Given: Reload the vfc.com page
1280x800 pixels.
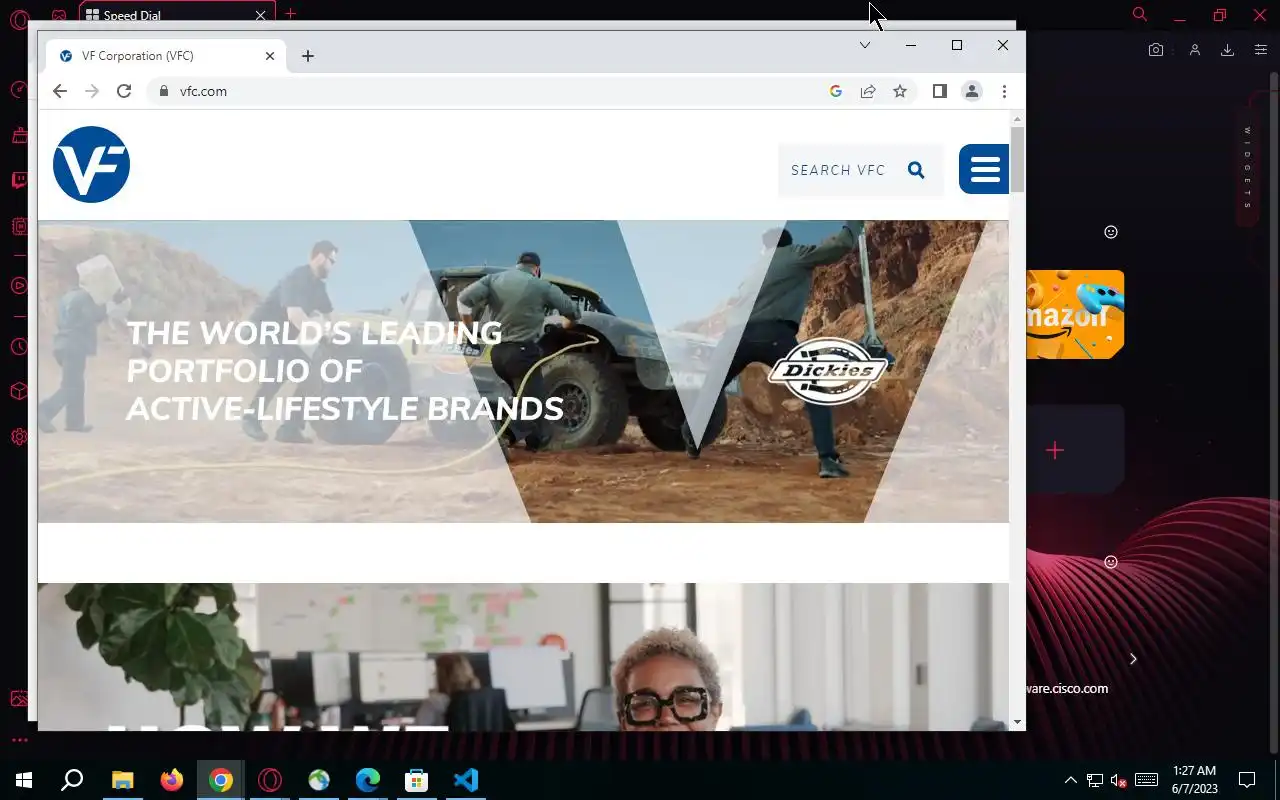Looking at the screenshot, I should 124,91.
